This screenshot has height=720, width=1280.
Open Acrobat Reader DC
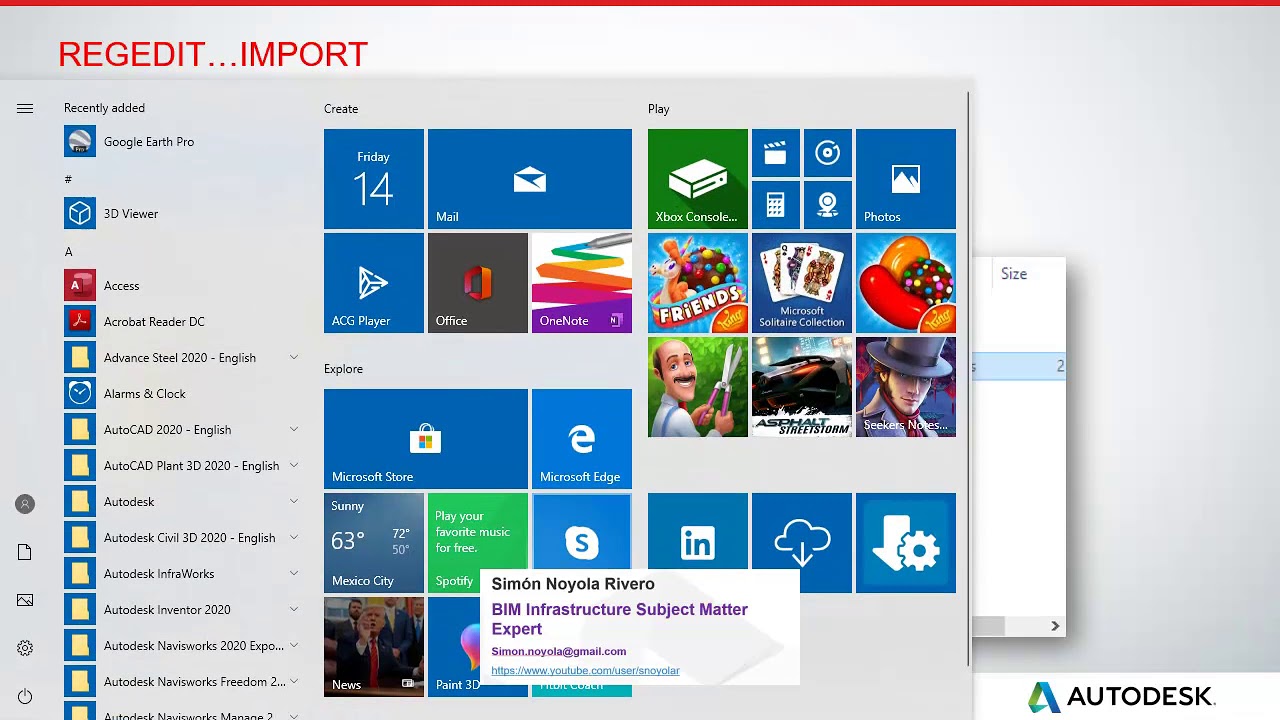click(182, 321)
